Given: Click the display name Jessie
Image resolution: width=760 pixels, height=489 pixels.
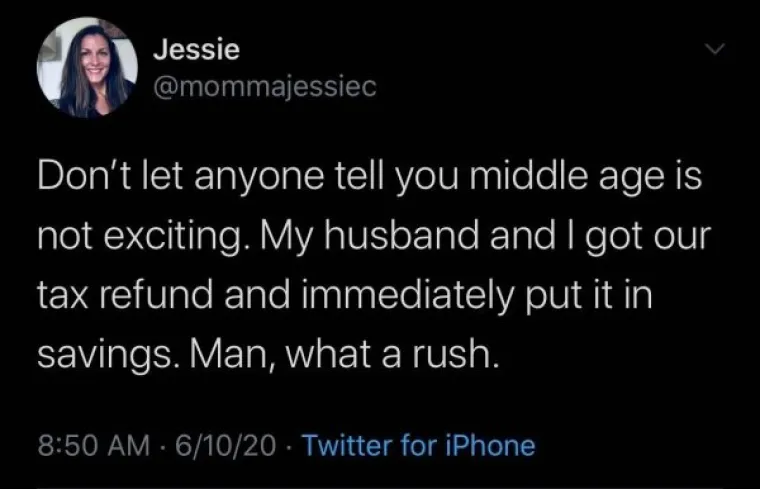Looking at the screenshot, I should (x=196, y=49).
